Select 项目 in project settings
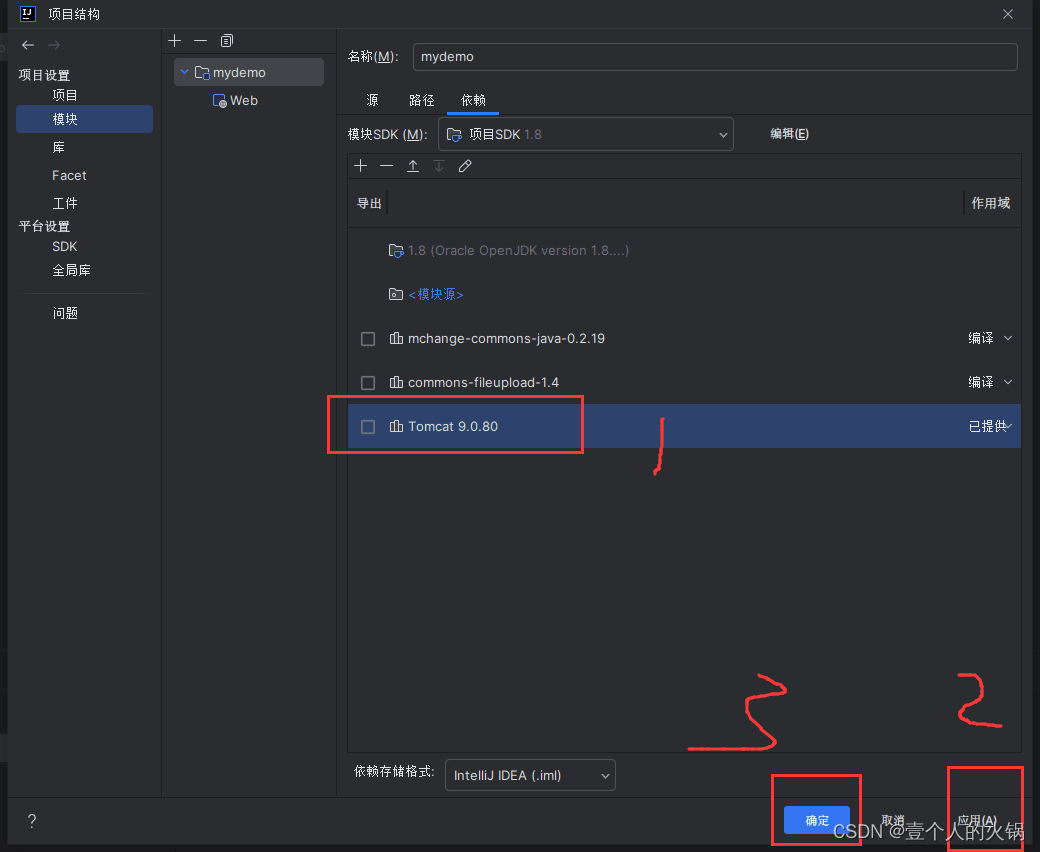 click(65, 95)
